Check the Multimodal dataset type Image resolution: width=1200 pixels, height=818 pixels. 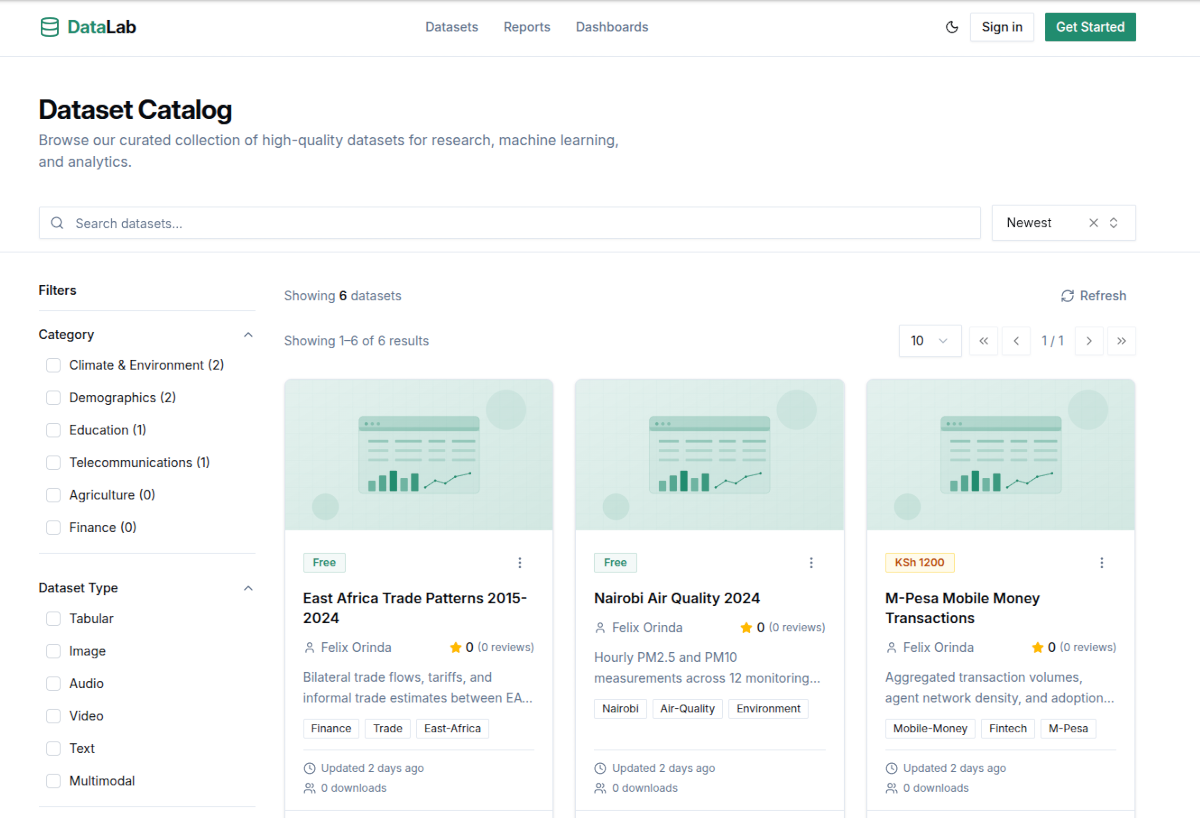pos(54,781)
